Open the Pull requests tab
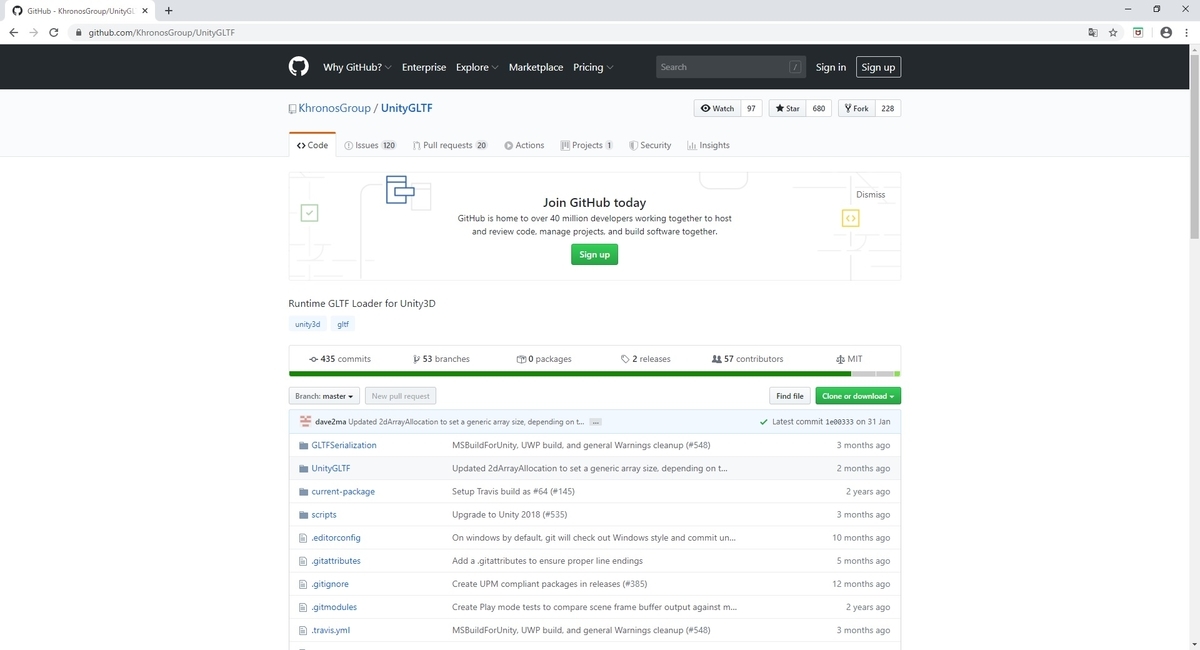This screenshot has height=650, width=1200. 450,145
